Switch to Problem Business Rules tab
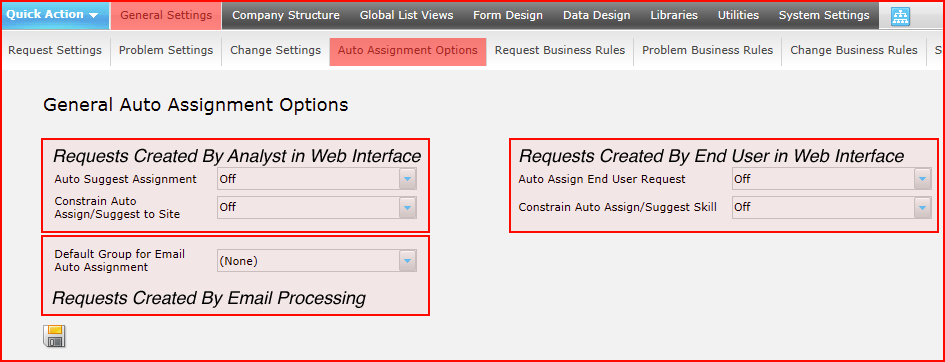 click(708, 51)
